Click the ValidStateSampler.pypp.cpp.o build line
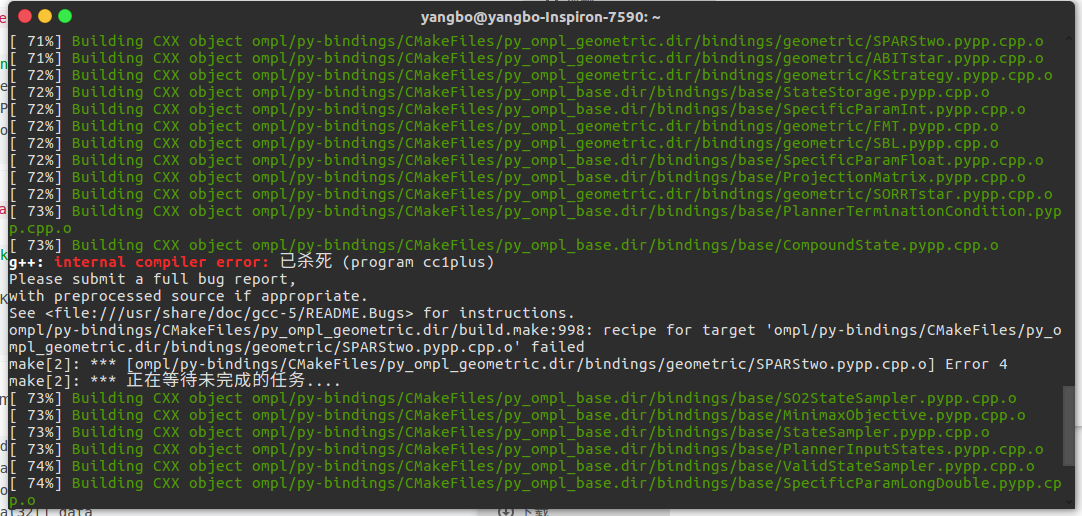 (522, 466)
